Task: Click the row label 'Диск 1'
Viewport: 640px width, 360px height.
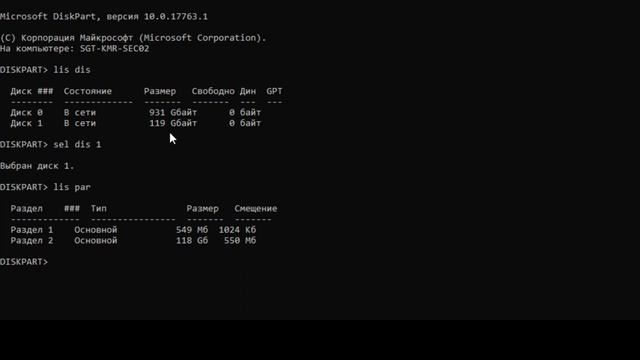Action: click(27, 123)
